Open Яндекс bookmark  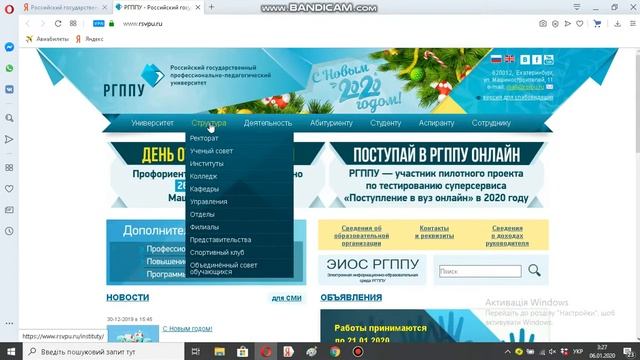(x=89, y=39)
